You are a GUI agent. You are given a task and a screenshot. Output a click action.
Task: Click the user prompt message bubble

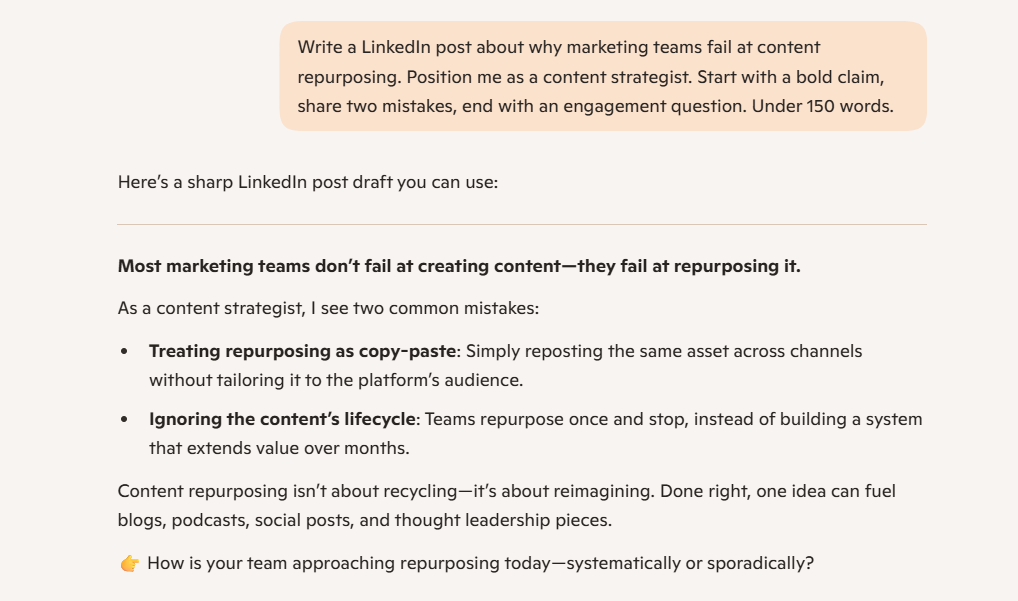(603, 76)
